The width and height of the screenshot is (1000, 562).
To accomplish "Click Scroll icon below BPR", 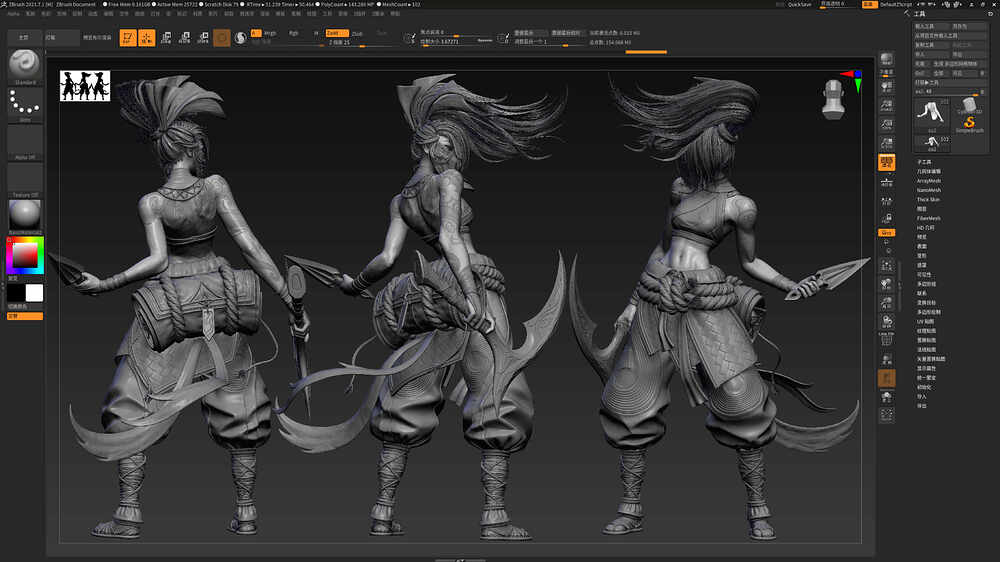I will tap(886, 86).
